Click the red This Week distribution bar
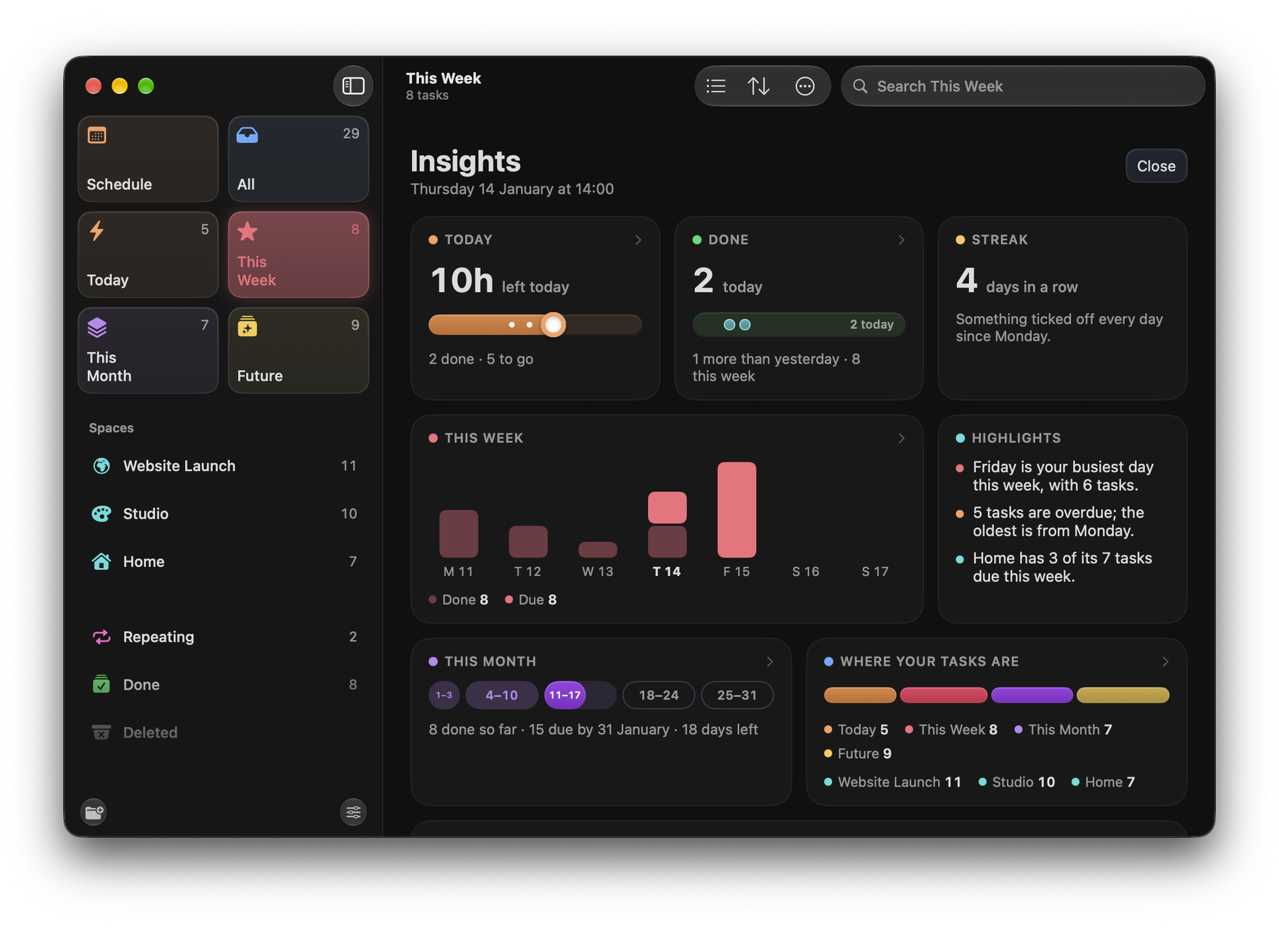 944,695
